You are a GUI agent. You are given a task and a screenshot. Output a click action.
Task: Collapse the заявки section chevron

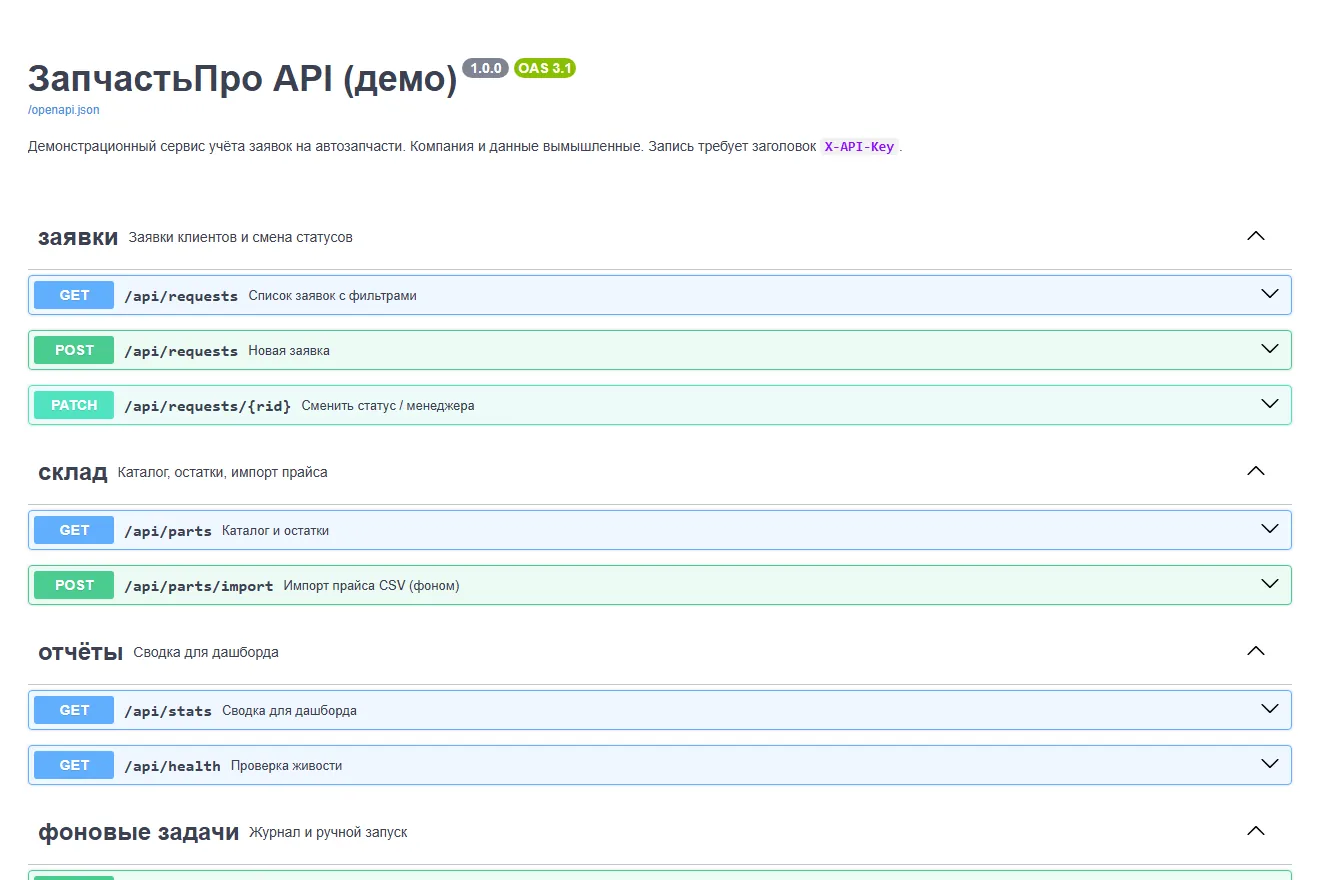coord(1256,236)
